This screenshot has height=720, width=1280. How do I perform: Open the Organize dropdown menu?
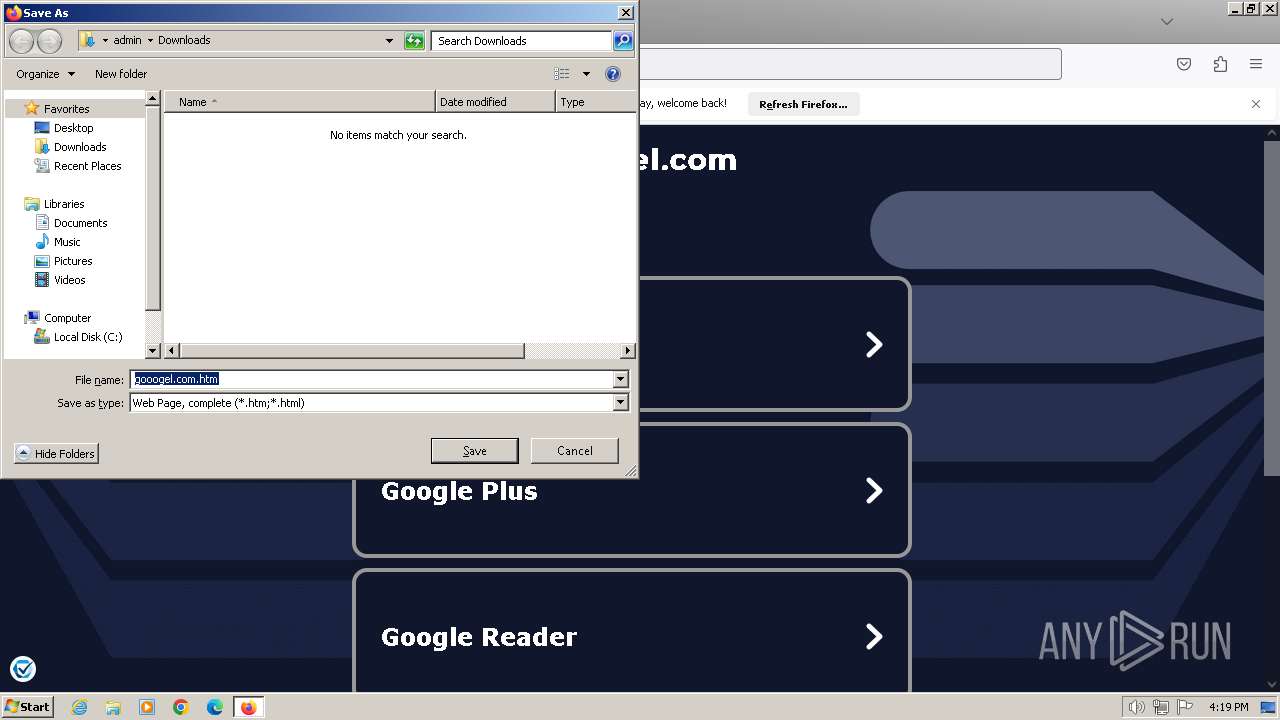click(45, 74)
